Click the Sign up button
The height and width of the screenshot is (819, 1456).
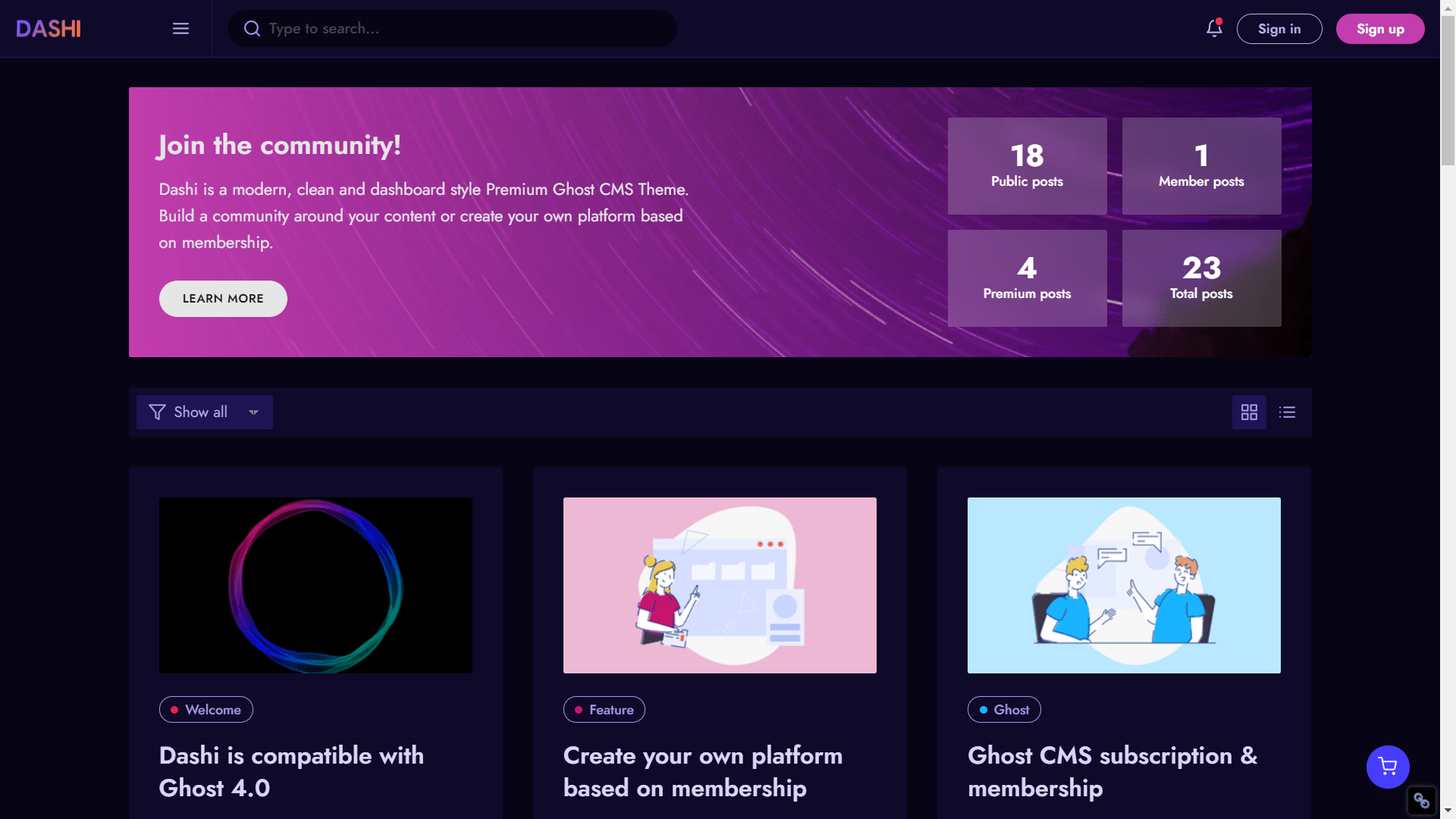[1380, 29]
